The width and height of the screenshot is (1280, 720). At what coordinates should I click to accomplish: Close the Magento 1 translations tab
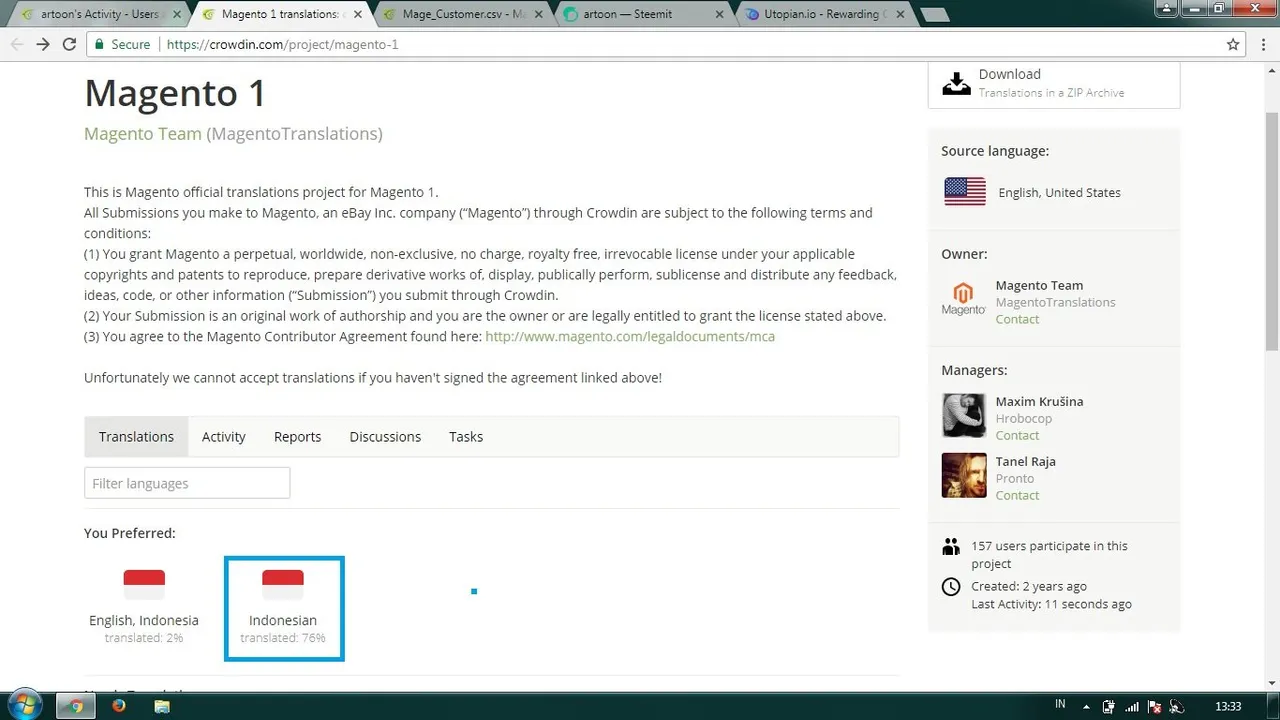click(358, 15)
